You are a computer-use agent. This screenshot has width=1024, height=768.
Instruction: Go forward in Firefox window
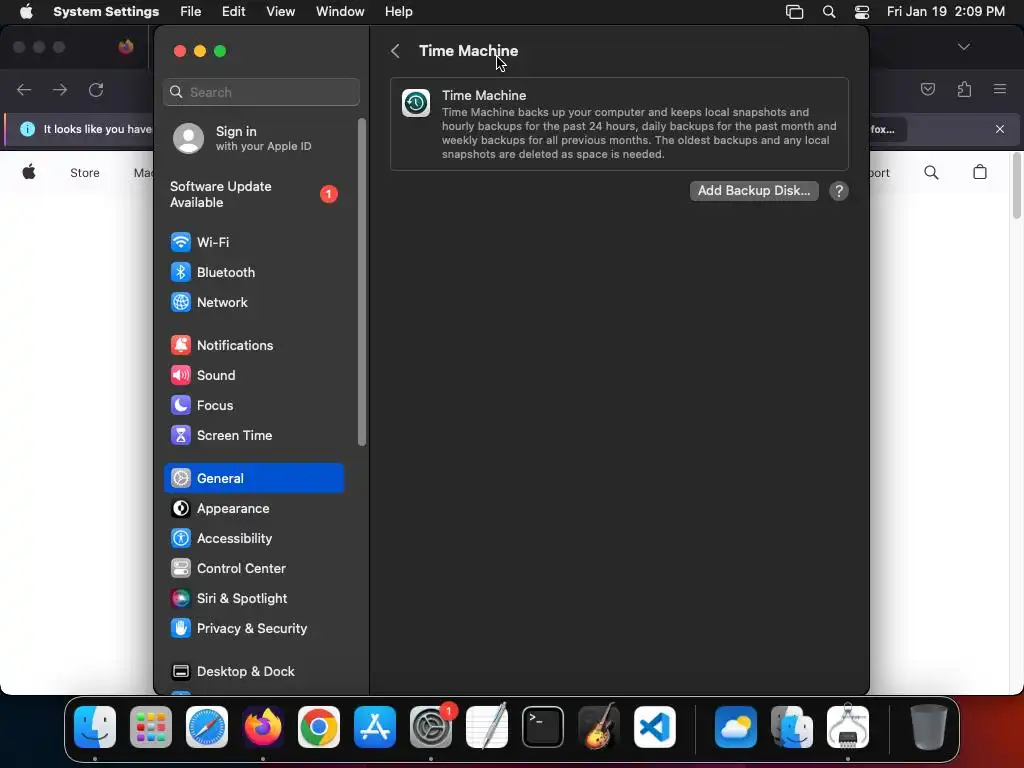(60, 89)
